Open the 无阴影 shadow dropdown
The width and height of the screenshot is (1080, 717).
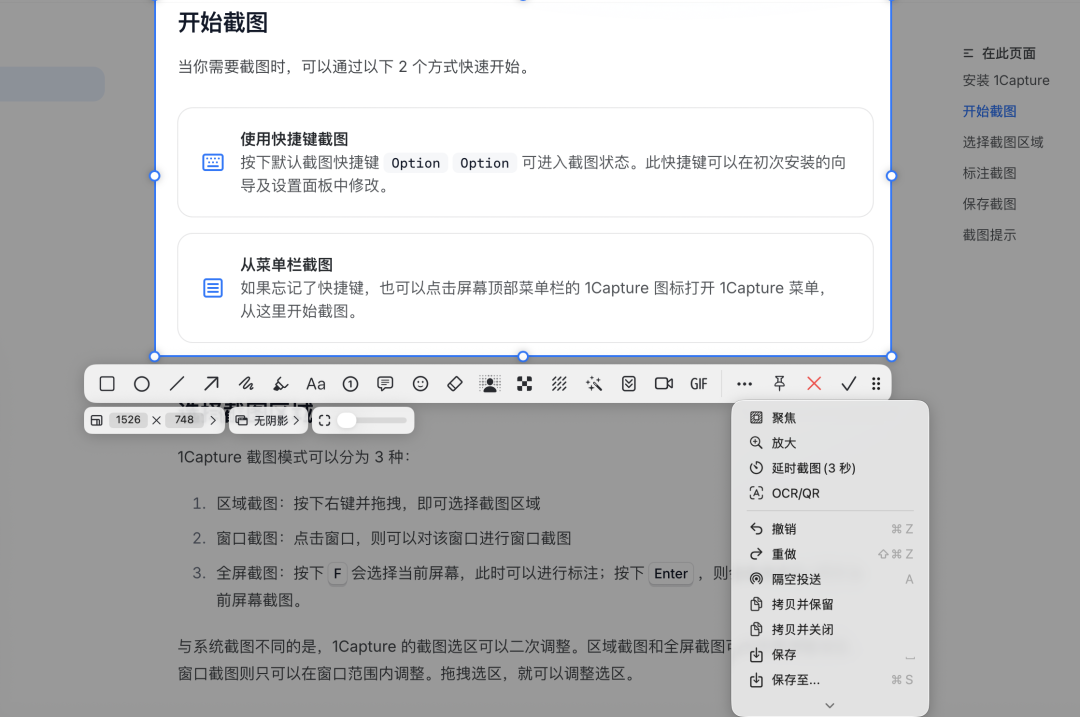tap(268, 420)
